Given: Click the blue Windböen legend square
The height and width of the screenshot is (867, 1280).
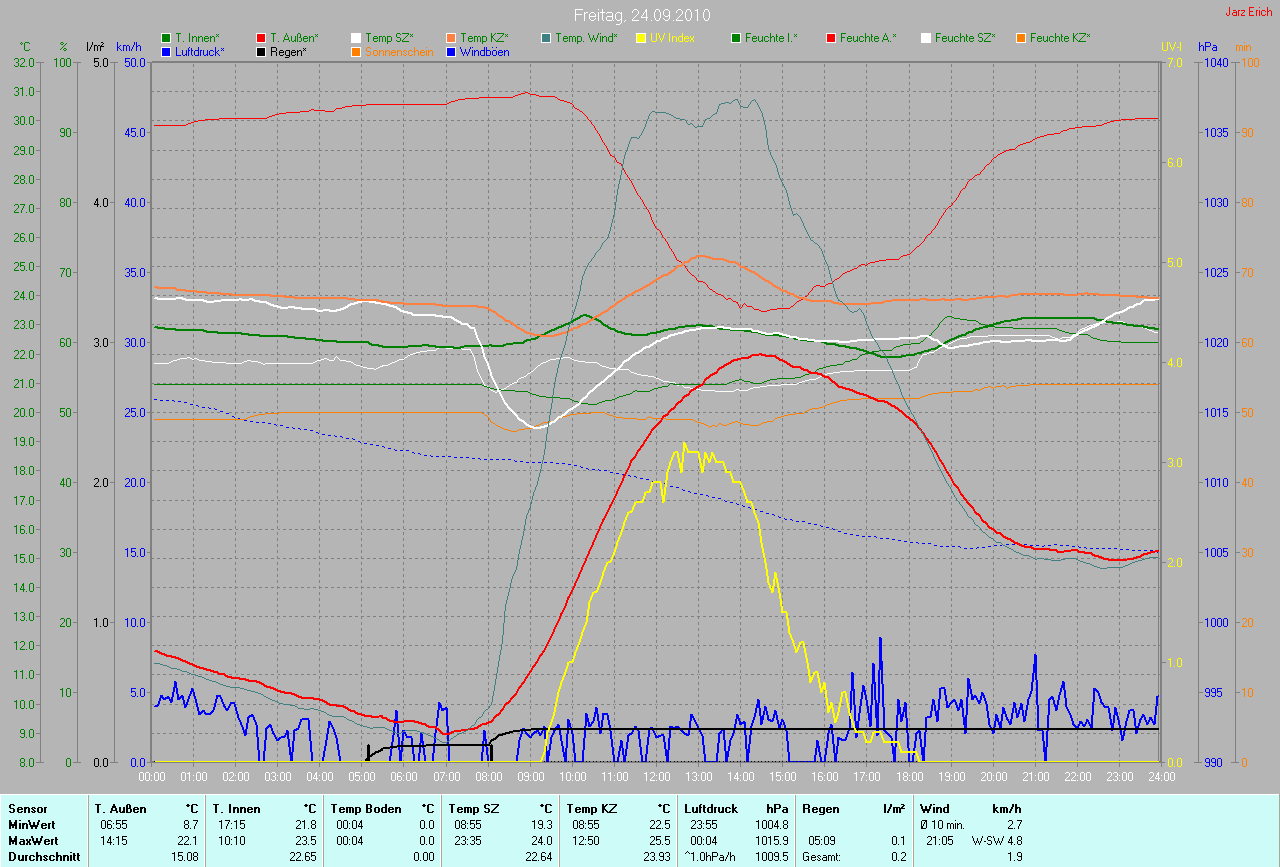Looking at the screenshot, I should 451,52.
